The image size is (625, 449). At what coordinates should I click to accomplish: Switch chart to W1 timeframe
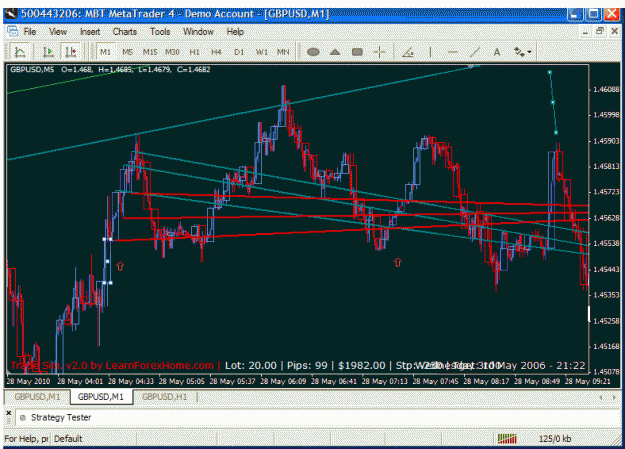[x=261, y=52]
